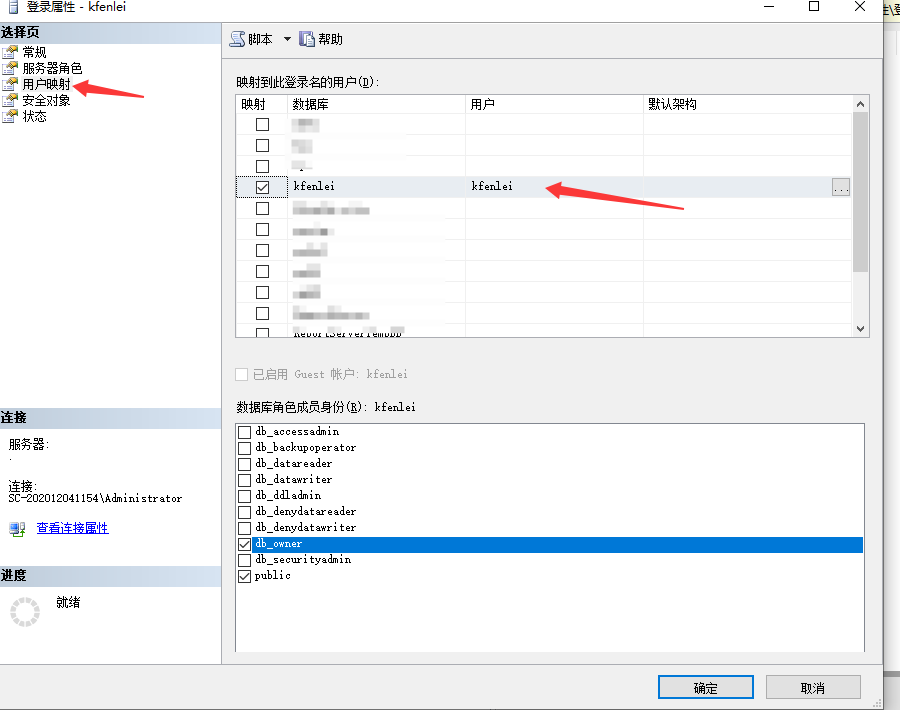Confirm with the 确定 button
The image size is (900, 710).
(705, 687)
